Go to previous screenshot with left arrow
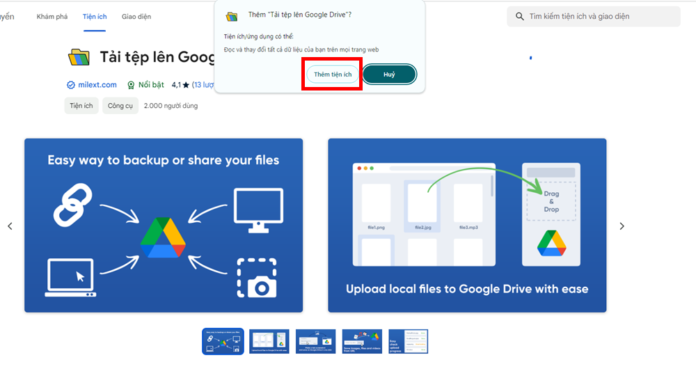696x385 pixels. coord(10,226)
